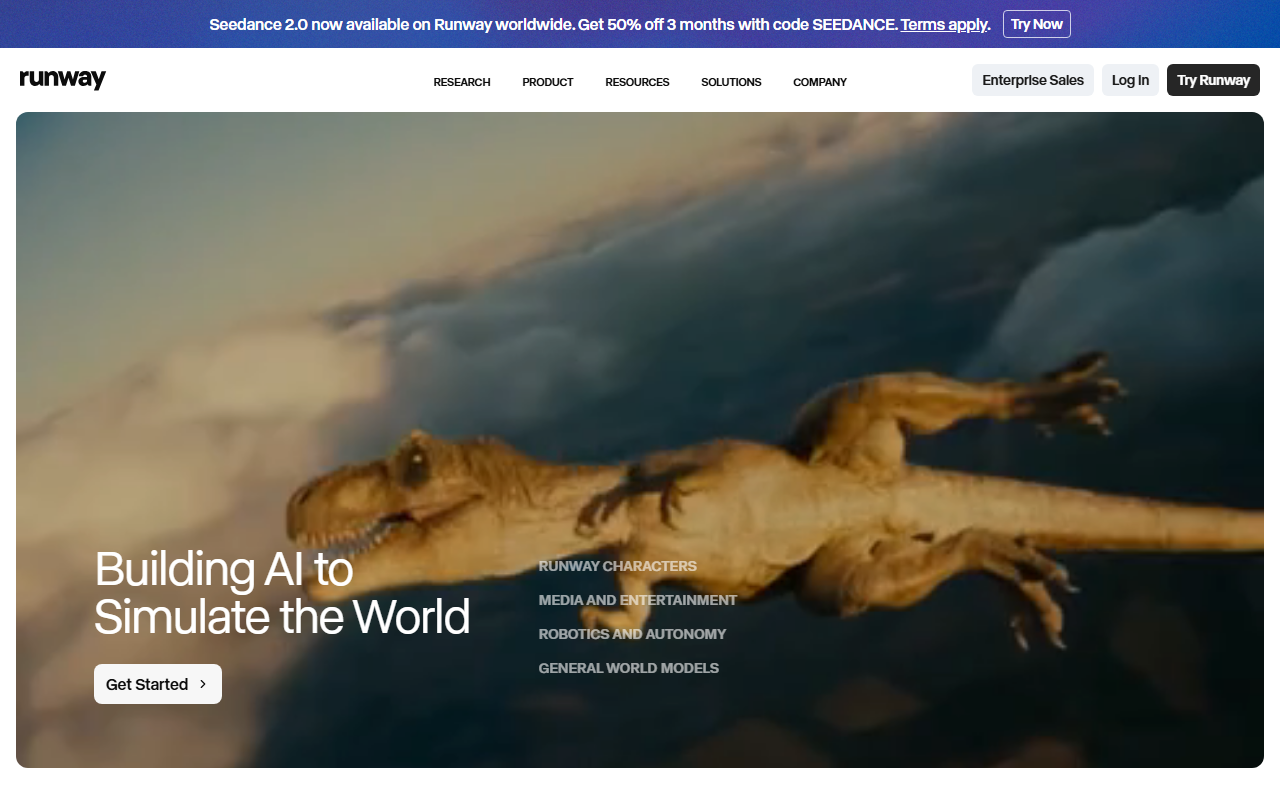Open the Product navigation menu
Image resolution: width=1280 pixels, height=800 pixels.
[547, 82]
